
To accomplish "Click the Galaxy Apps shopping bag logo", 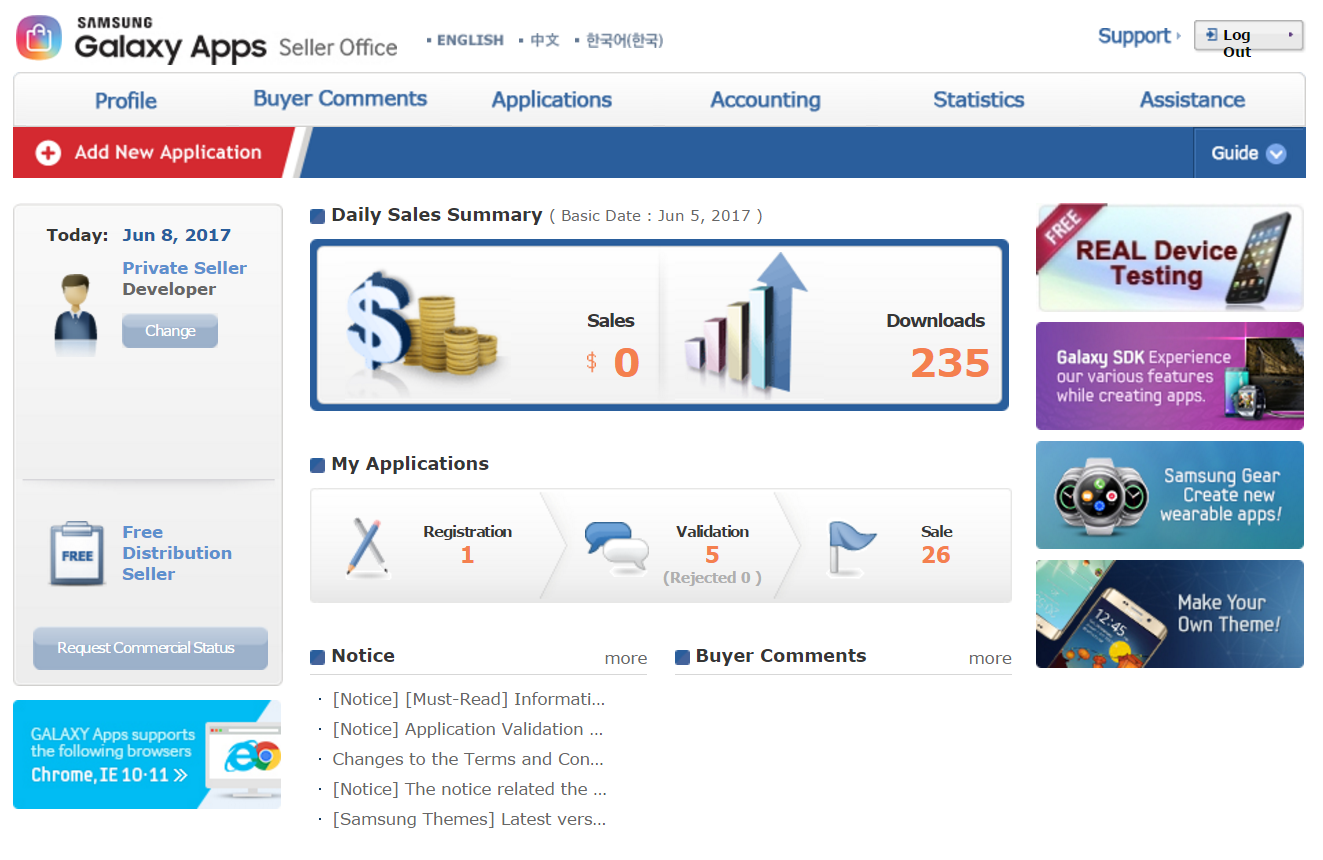I will click(39, 38).
